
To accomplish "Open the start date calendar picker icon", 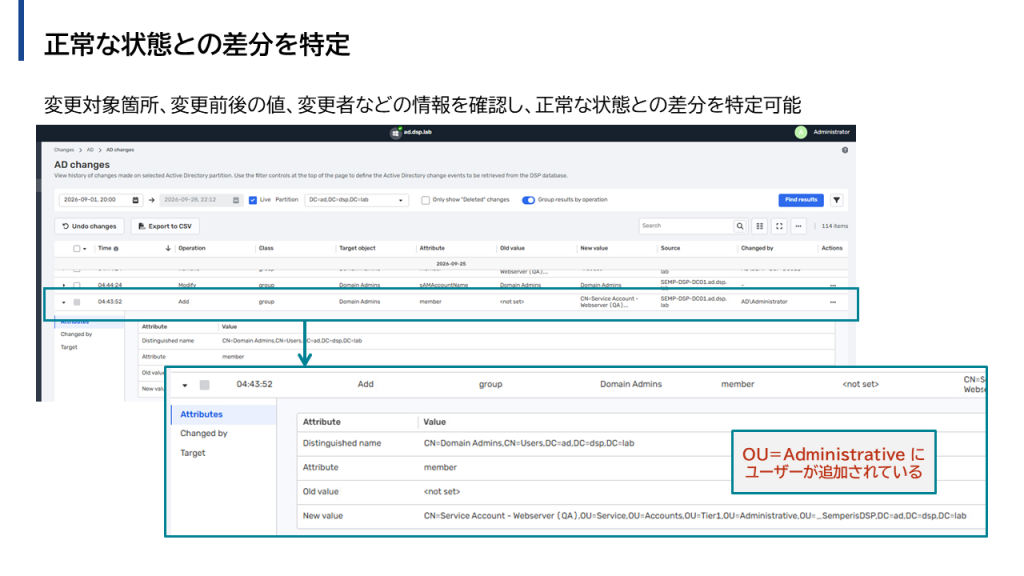I will 136,200.
